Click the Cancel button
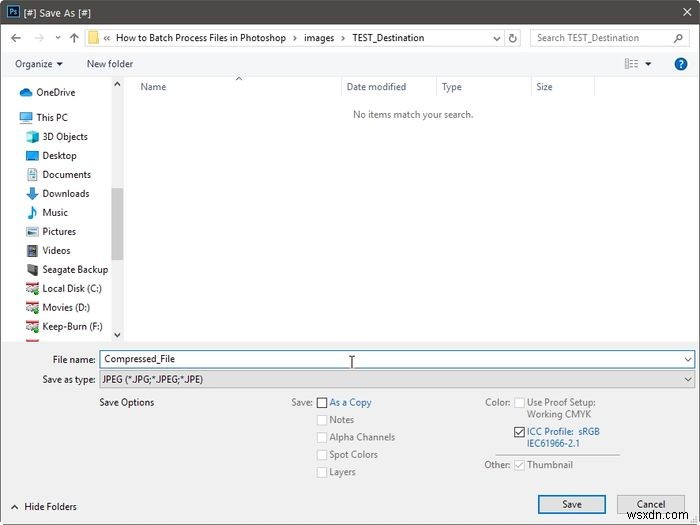Screen dimensions: 700x525 (651, 504)
